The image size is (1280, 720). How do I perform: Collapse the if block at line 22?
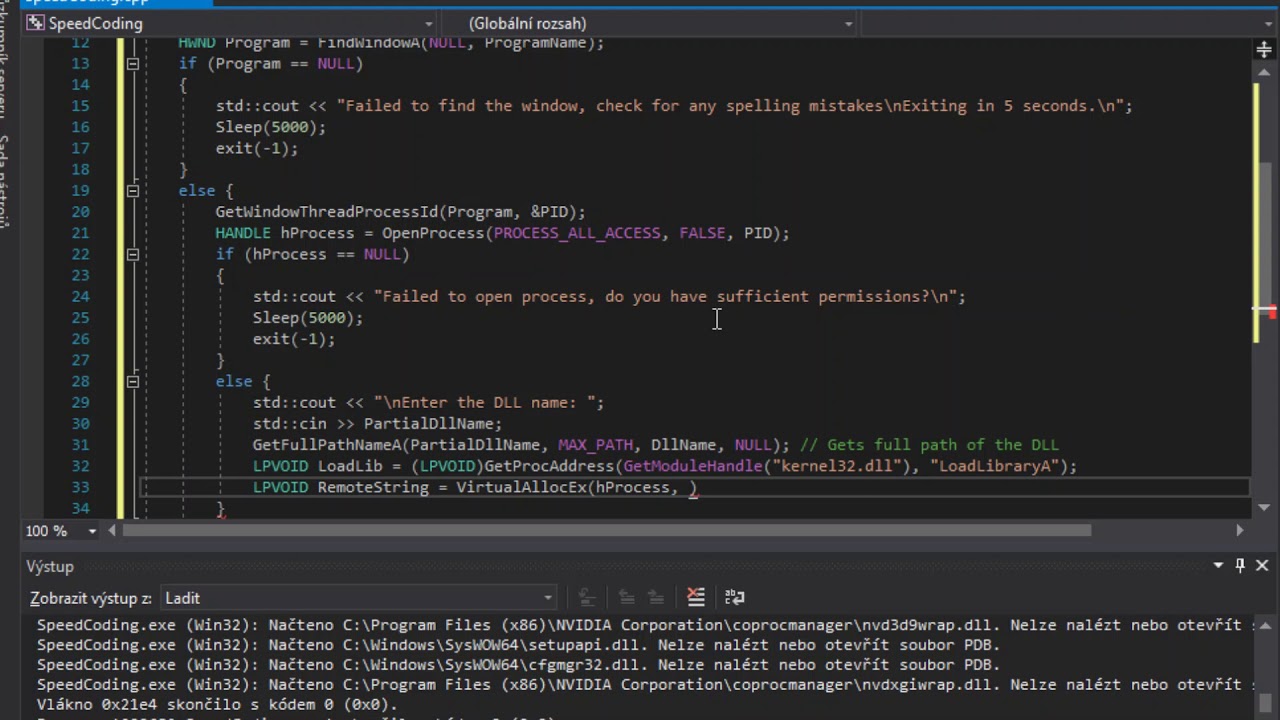[x=132, y=254]
